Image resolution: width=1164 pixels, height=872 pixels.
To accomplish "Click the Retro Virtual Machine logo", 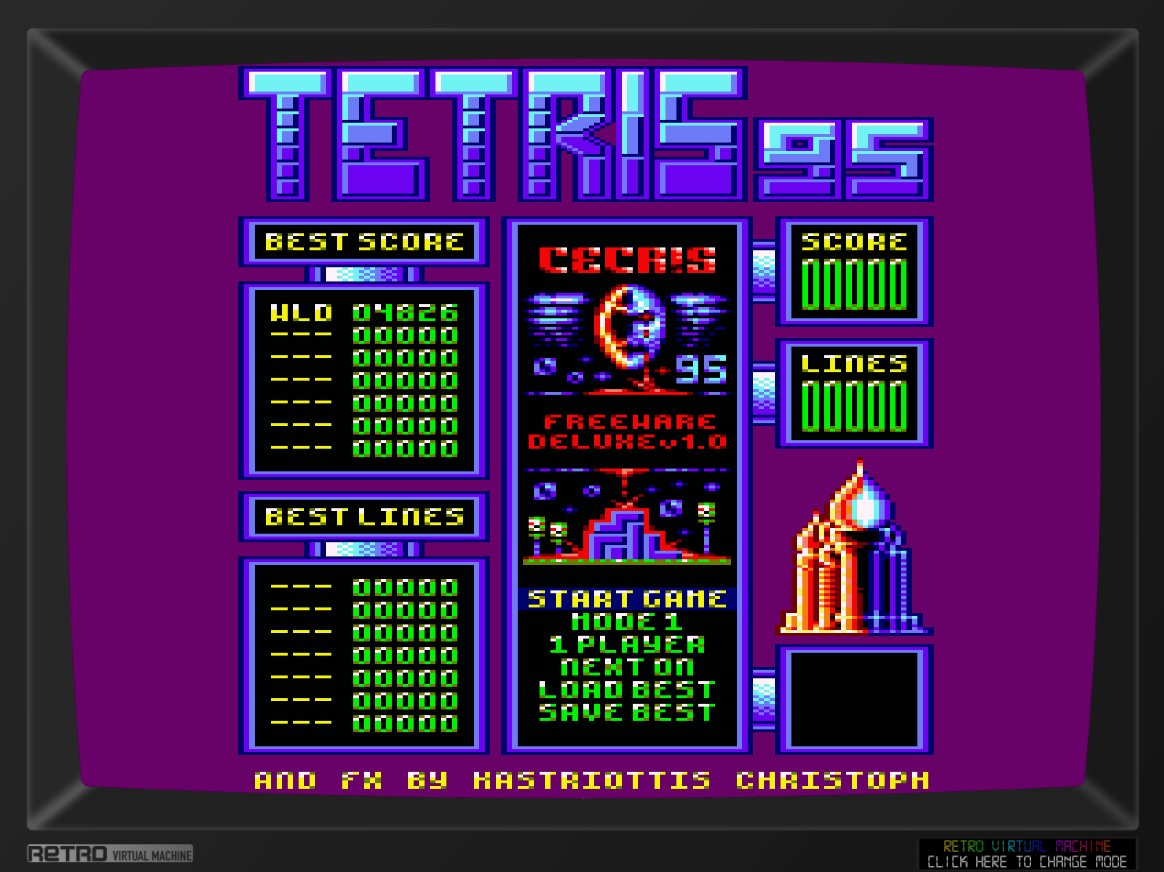I will pyautogui.click(x=110, y=854).
